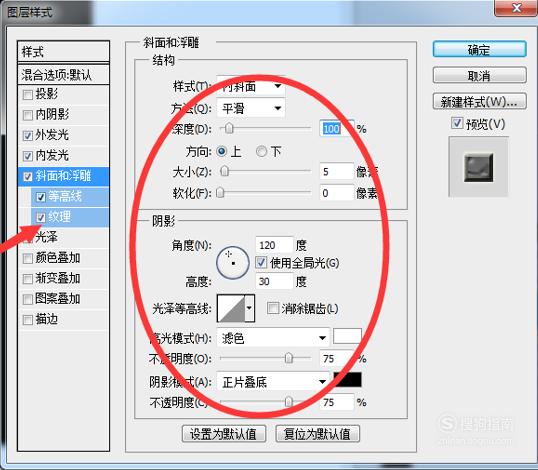Click the shadow opacity field showing 75

337,402
